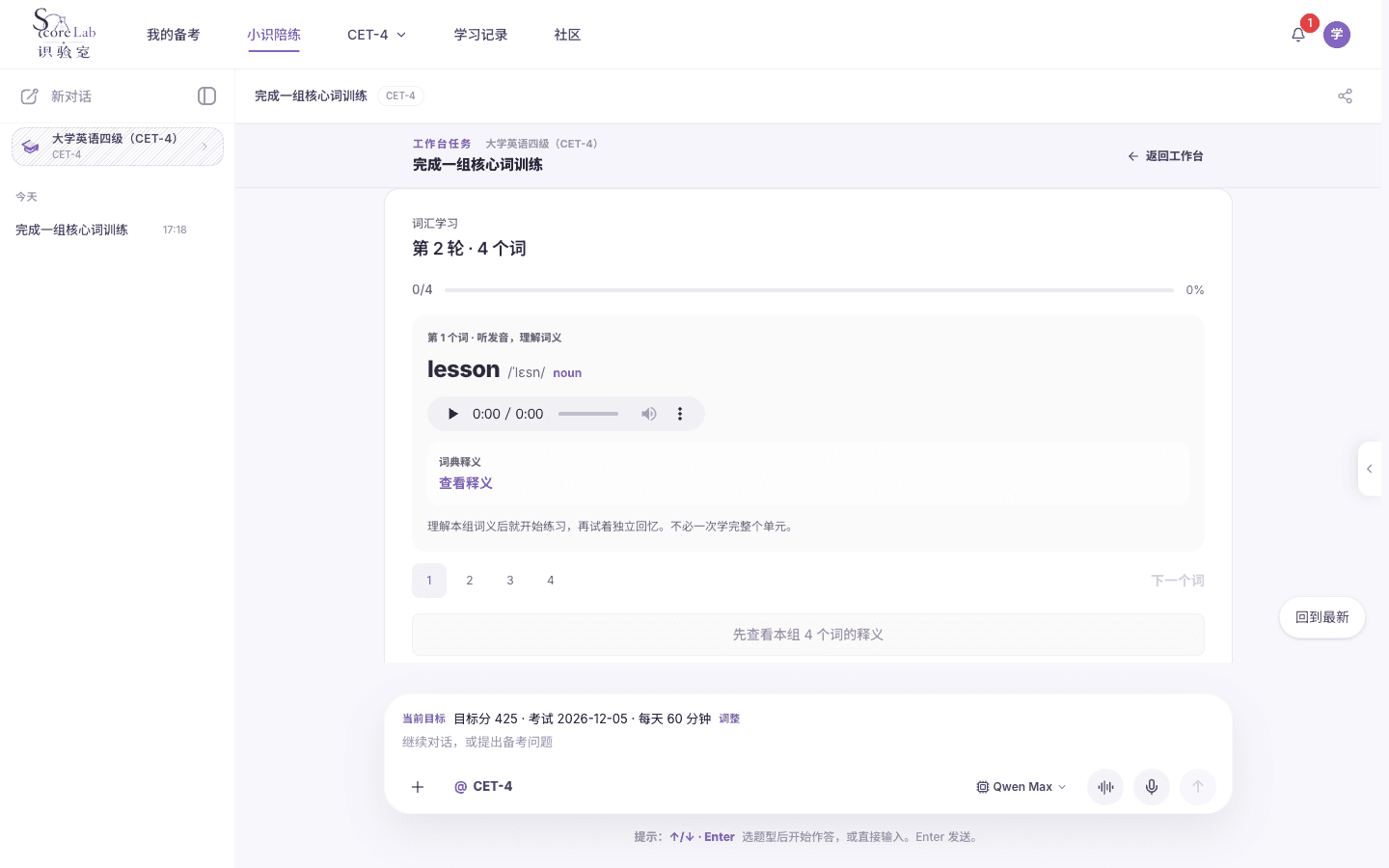Click 先查看本组 4 个词的释义 button
1389x868 pixels.
808,635
